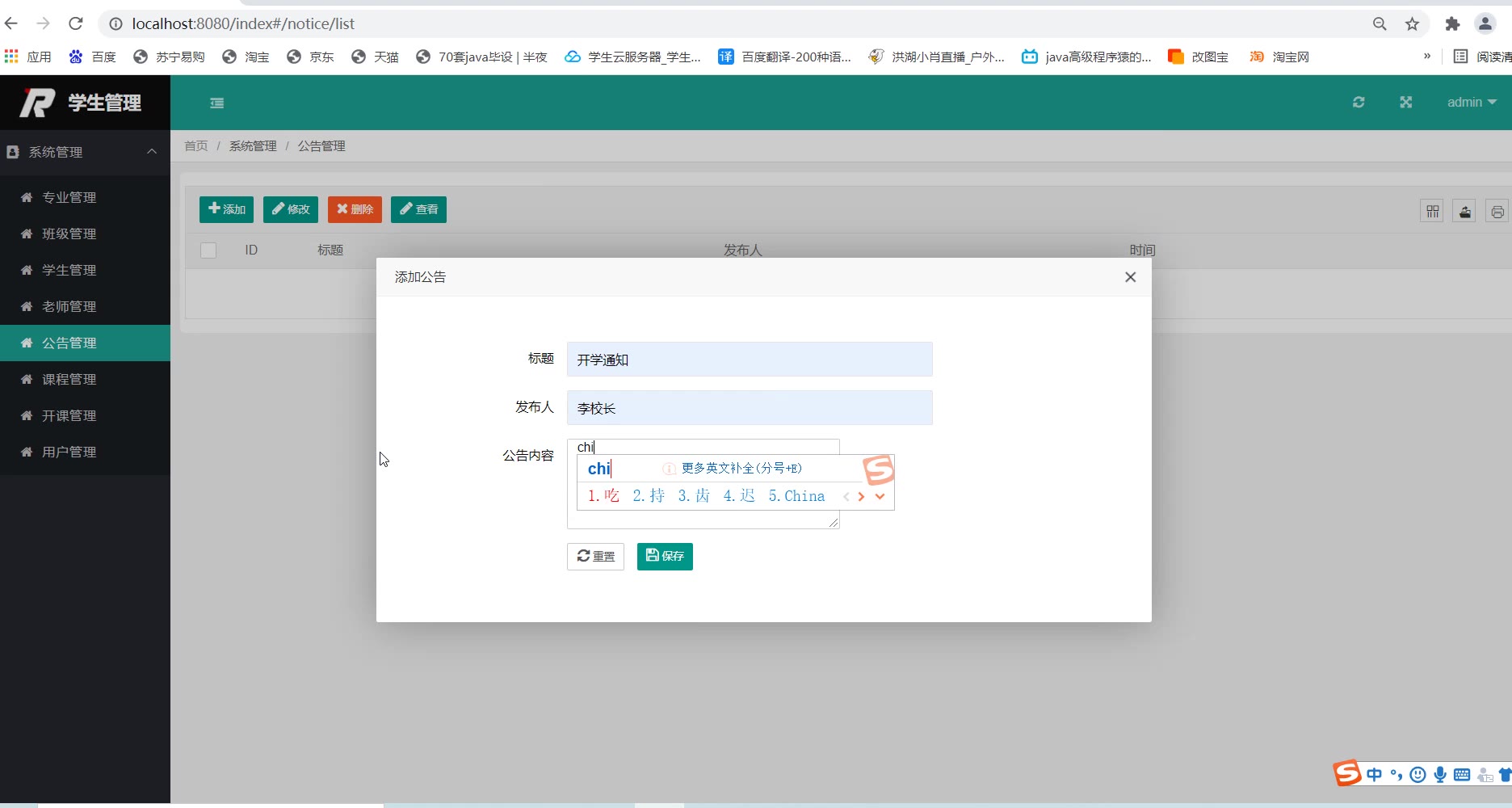The image size is (1512, 808).
Task: Bookmark this page with star icon
Action: coord(1412,24)
